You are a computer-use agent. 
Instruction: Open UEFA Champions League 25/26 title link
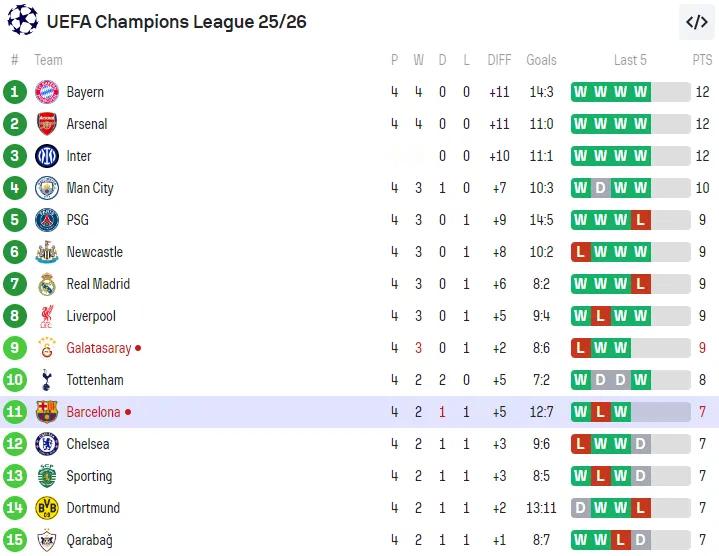click(177, 22)
